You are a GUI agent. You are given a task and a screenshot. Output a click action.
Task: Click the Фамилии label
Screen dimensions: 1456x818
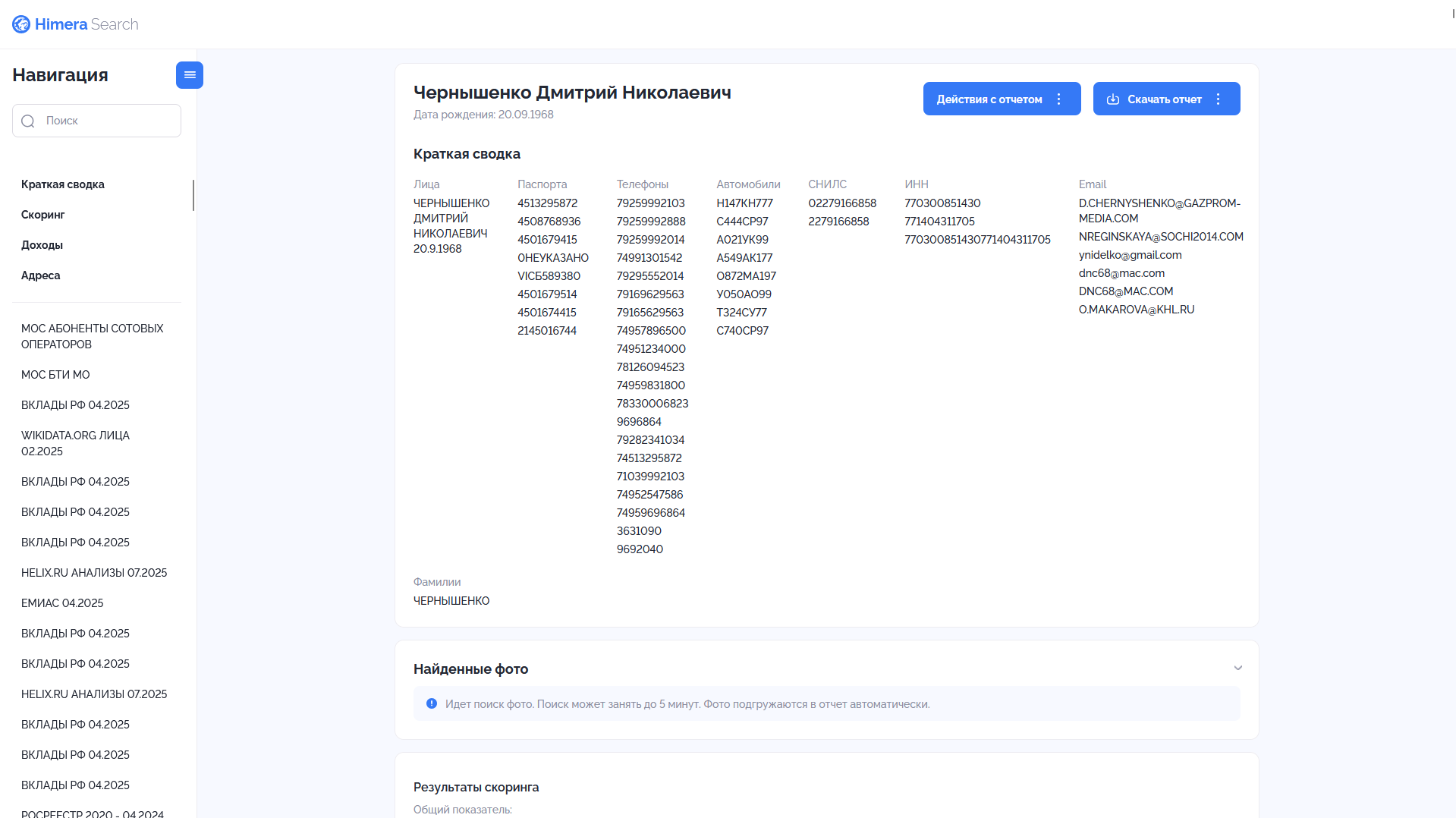click(x=437, y=582)
